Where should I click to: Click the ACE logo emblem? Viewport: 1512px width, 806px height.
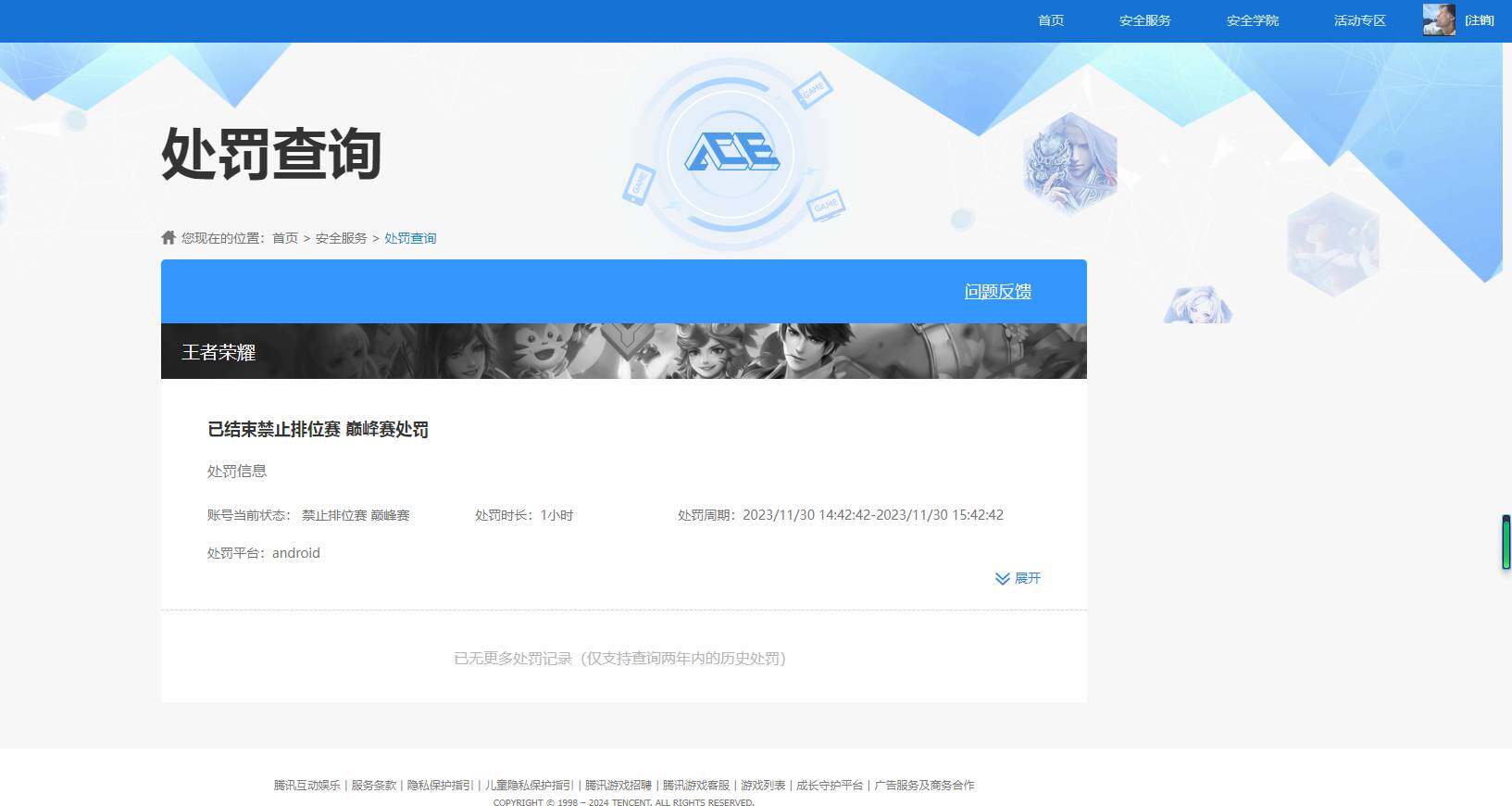tap(731, 153)
